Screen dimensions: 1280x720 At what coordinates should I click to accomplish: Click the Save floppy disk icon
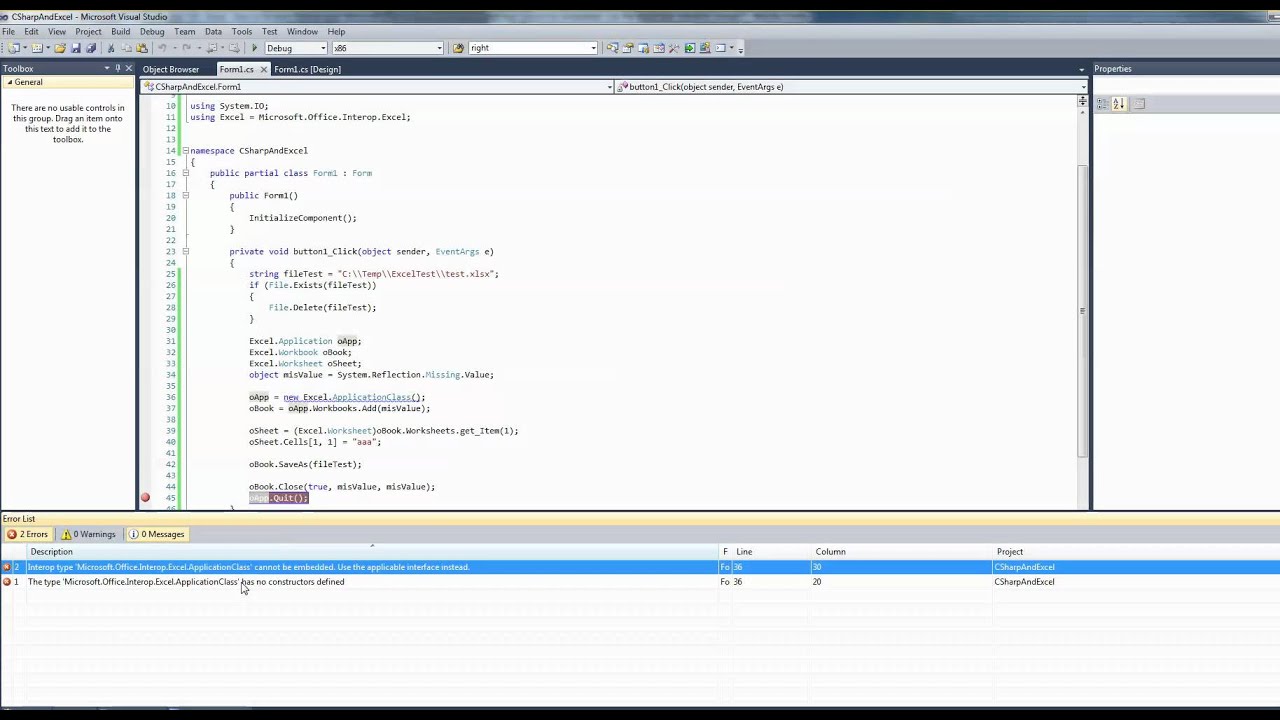click(x=75, y=48)
